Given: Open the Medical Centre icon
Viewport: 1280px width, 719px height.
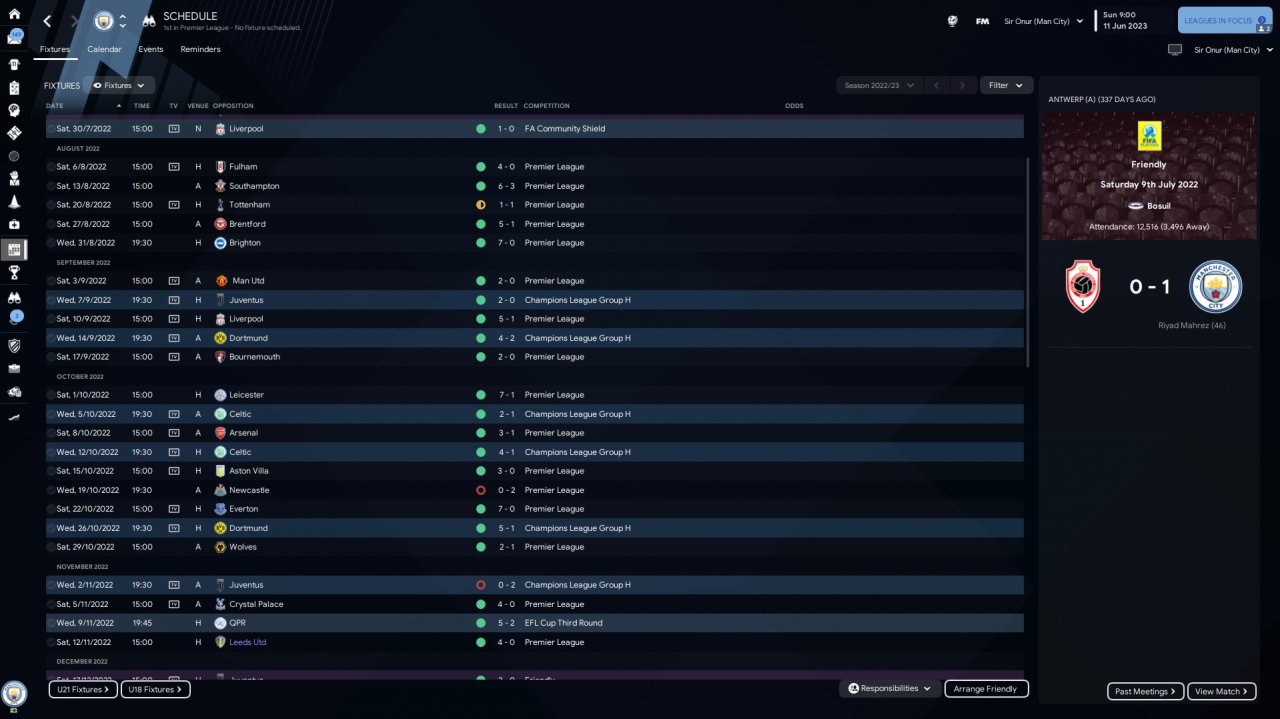Looking at the screenshot, I should (x=14, y=225).
